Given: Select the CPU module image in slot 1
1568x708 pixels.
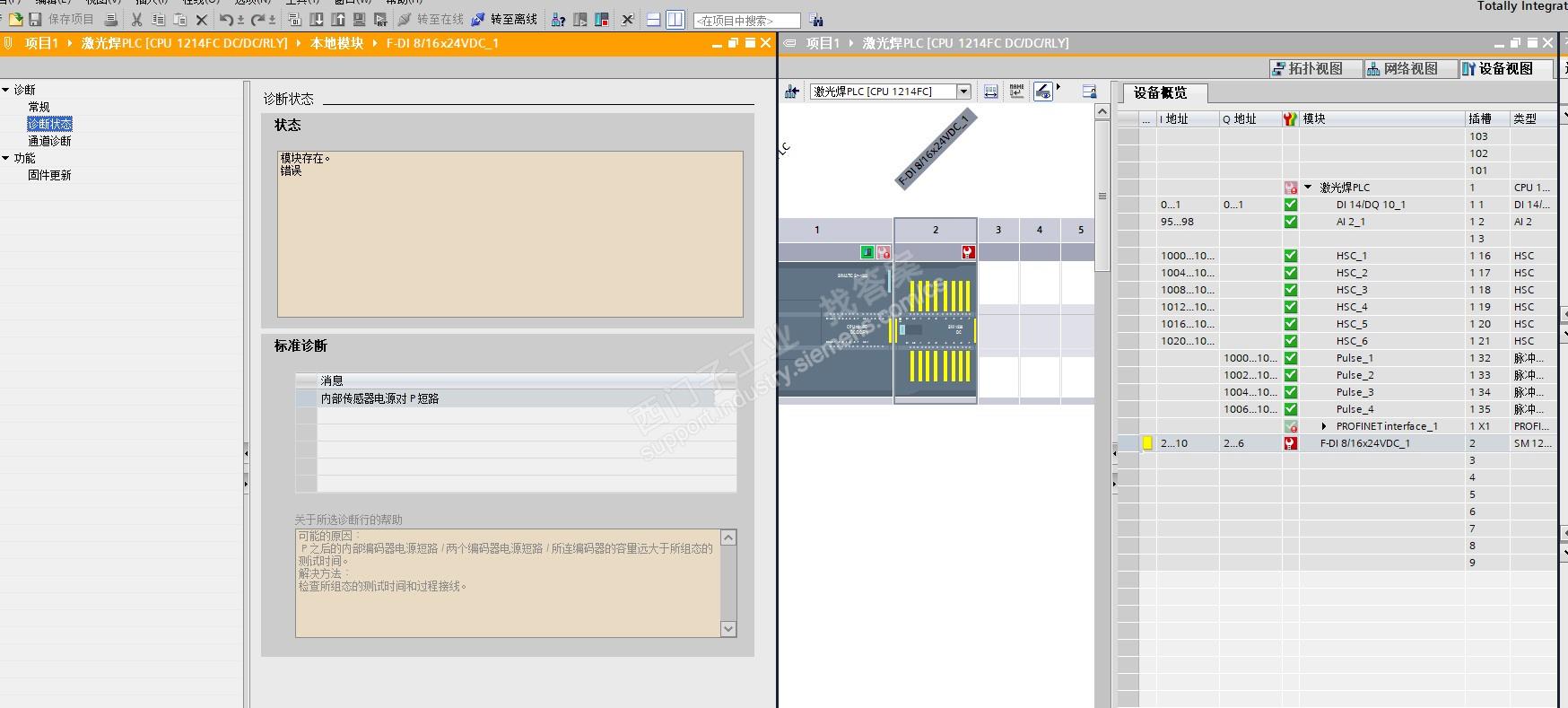Looking at the screenshot, I should click(x=835, y=330).
